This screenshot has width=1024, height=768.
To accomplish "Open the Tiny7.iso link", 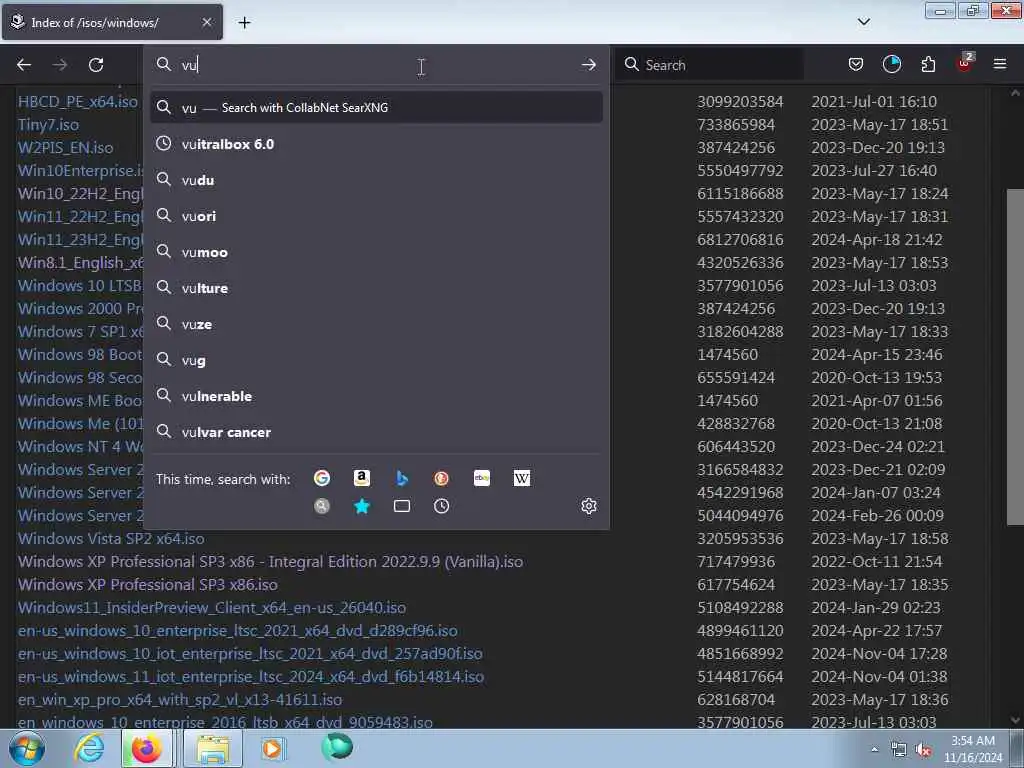I will click(48, 124).
